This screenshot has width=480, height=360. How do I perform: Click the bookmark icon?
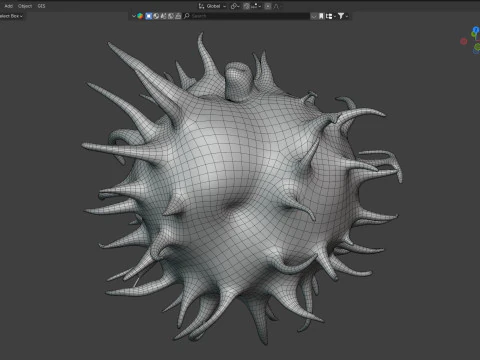[321, 16]
